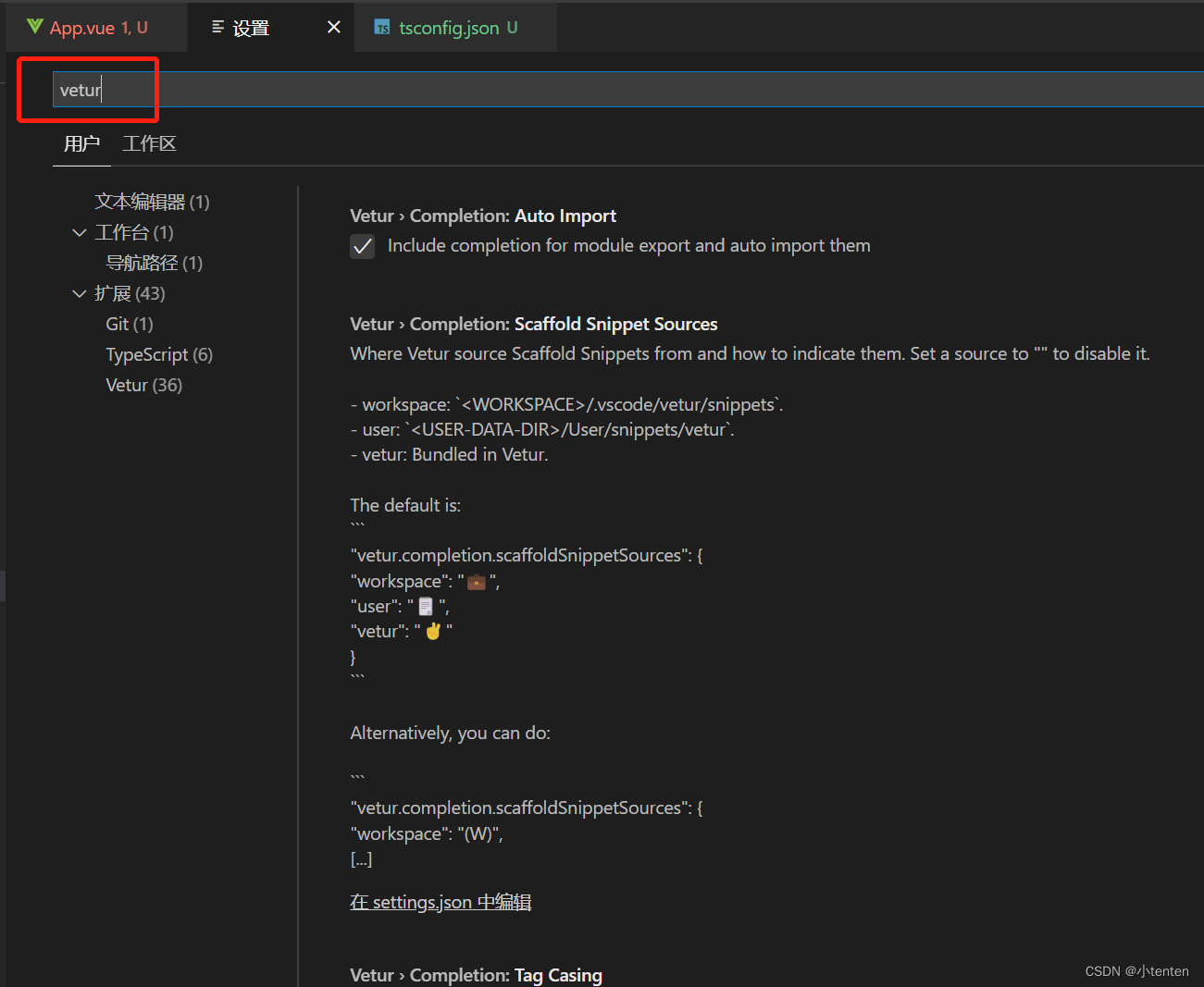The height and width of the screenshot is (987, 1204).
Task: Click the '- vetur: Bundled in Vetur.' line
Action: click(449, 454)
